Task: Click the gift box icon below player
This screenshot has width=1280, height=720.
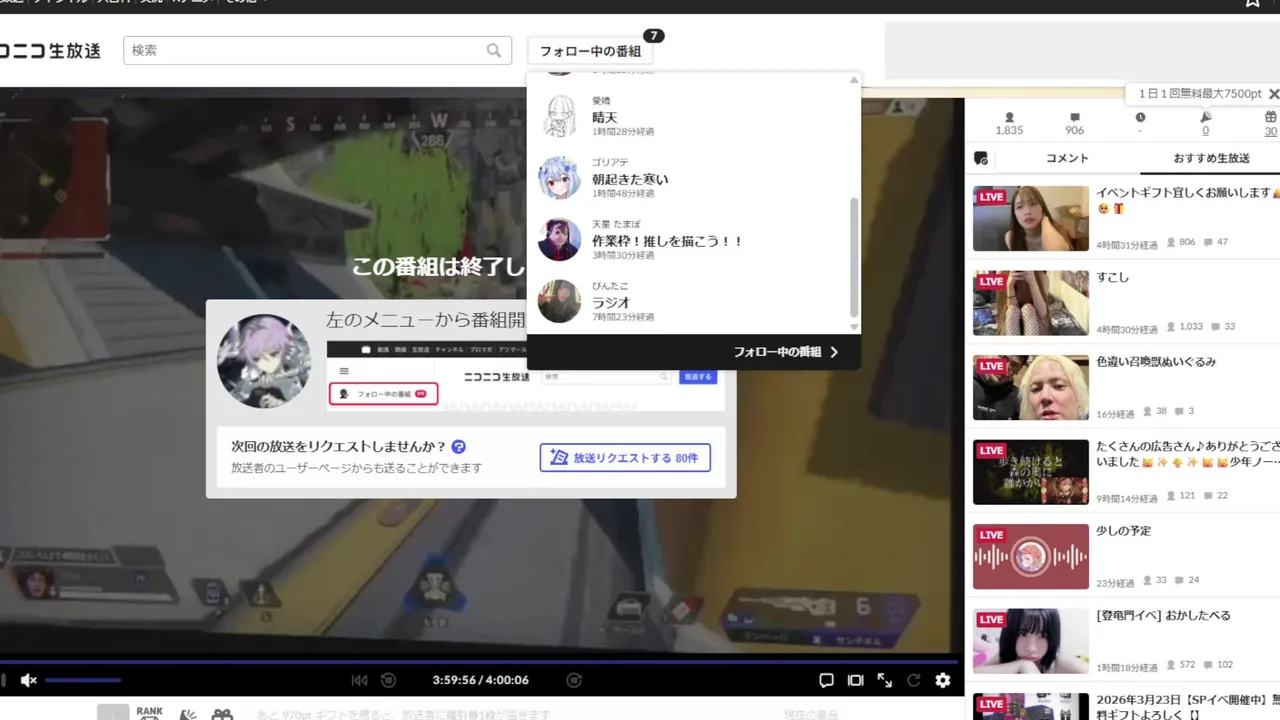Action: (x=222, y=714)
